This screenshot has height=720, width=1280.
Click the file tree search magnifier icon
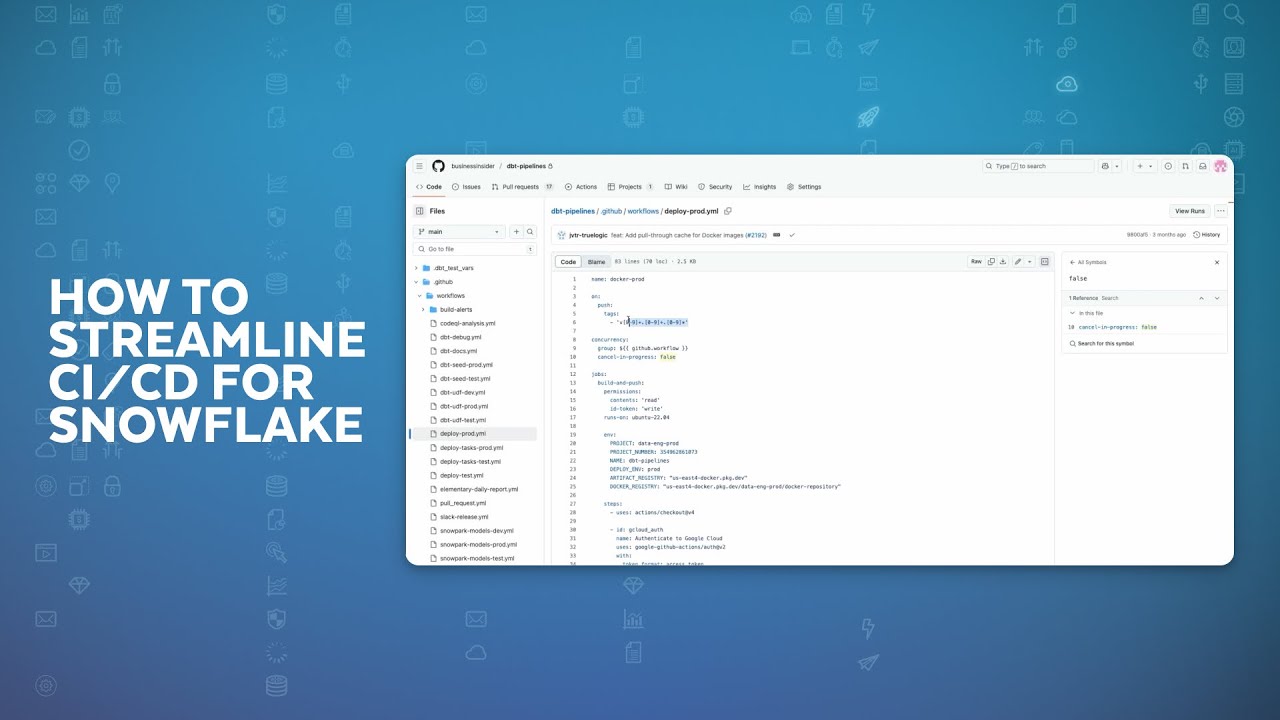(x=530, y=231)
